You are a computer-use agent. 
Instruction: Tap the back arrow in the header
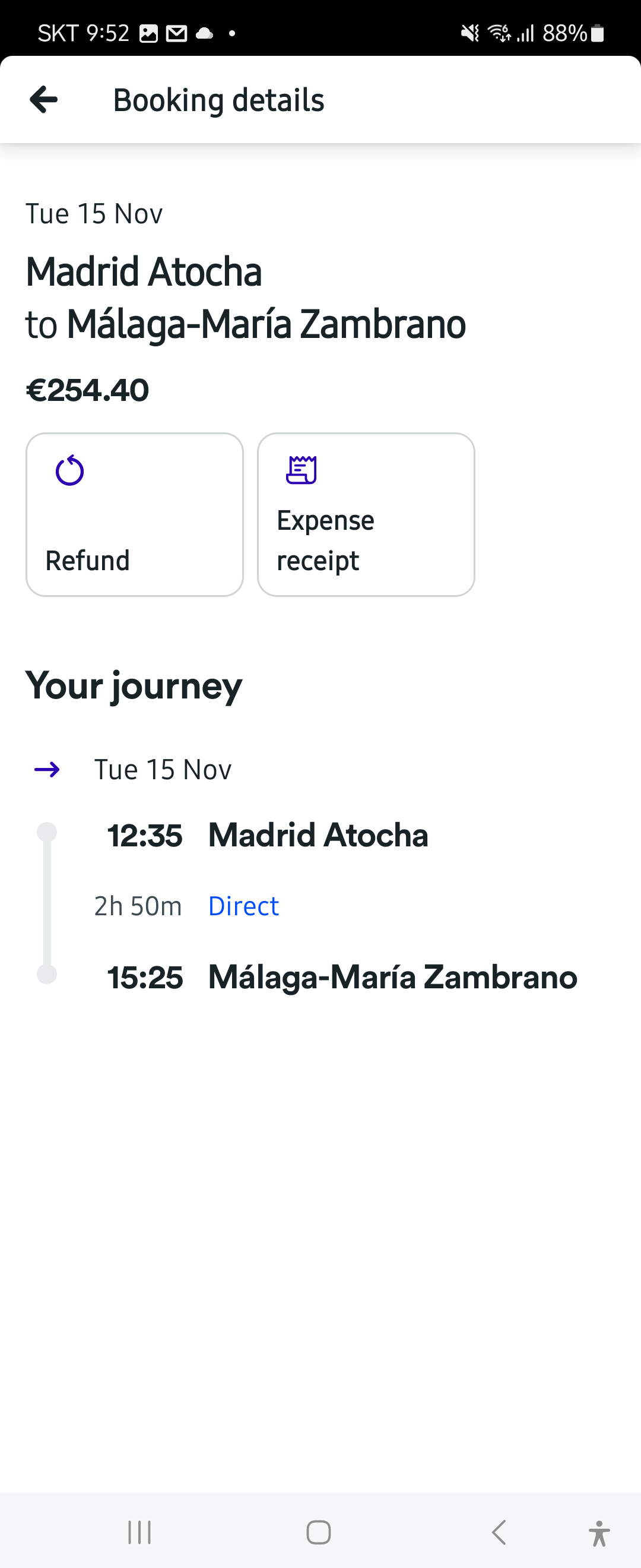[44, 100]
